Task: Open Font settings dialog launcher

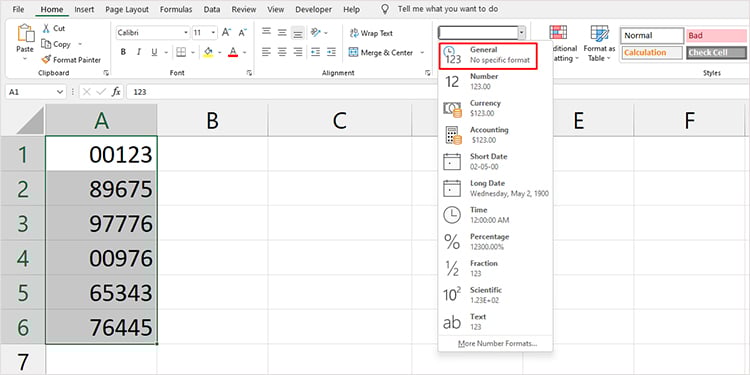Action: (x=249, y=73)
